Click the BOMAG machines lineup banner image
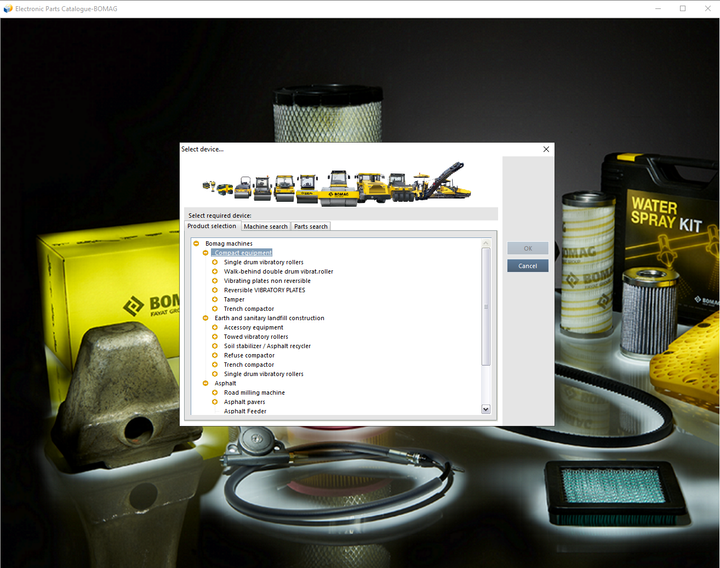720x568 pixels. click(337, 184)
